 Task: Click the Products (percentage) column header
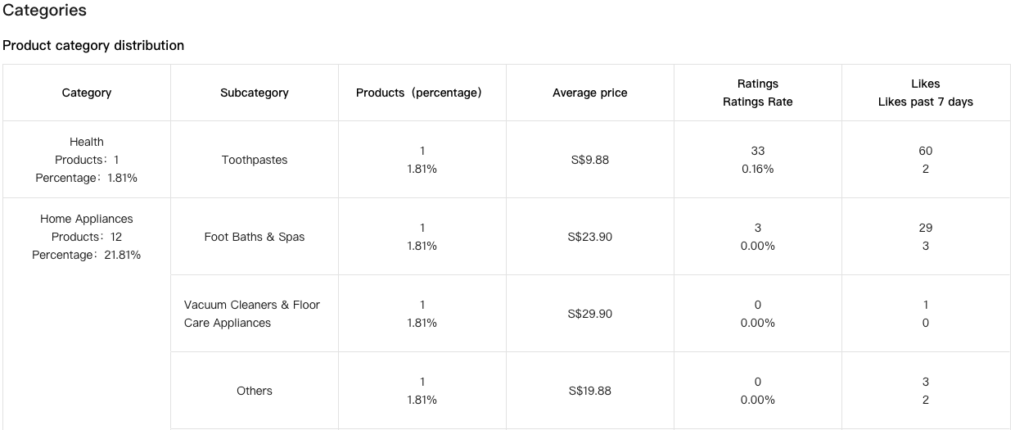click(x=419, y=93)
